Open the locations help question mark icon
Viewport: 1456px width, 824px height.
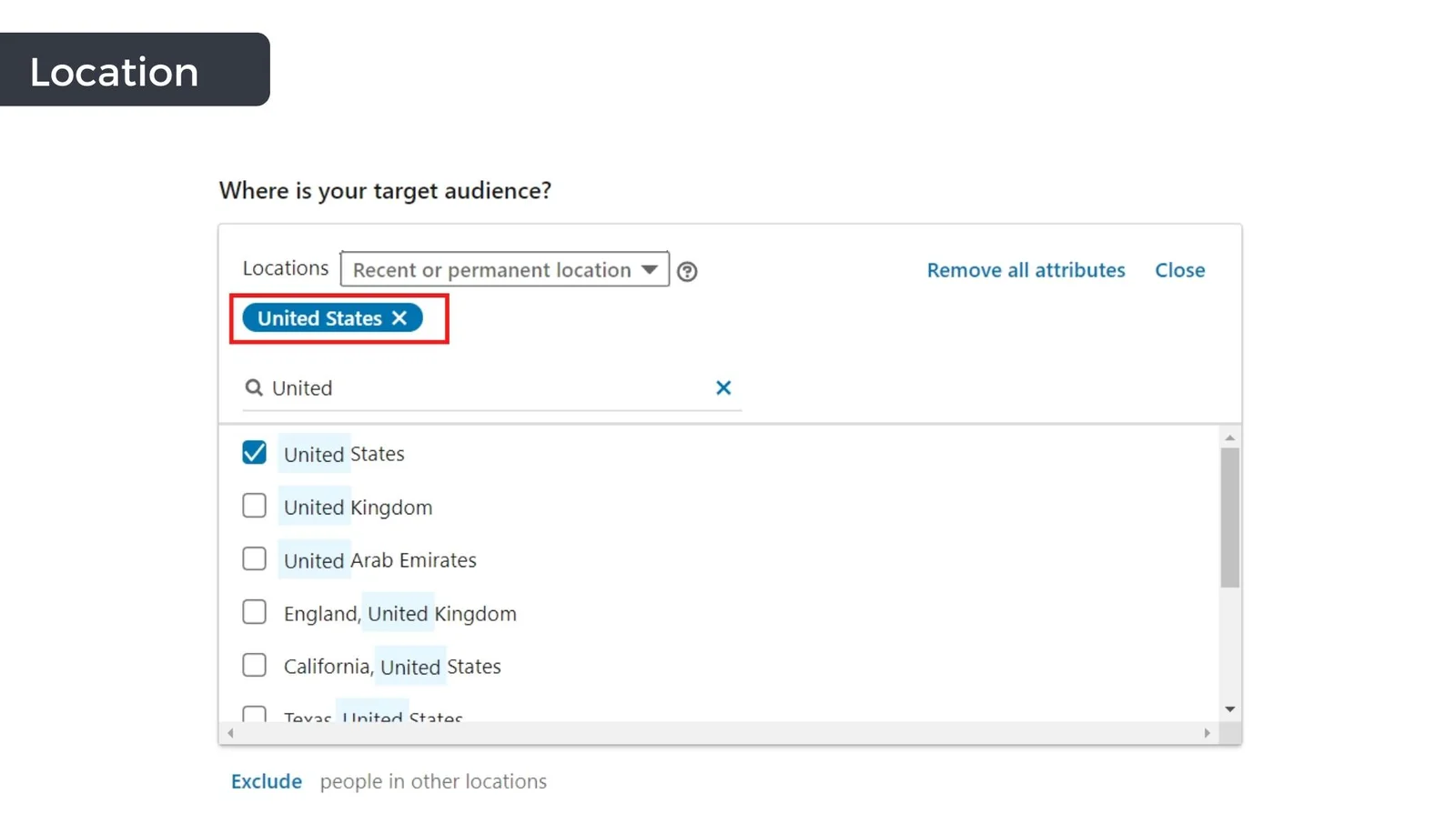tap(687, 271)
